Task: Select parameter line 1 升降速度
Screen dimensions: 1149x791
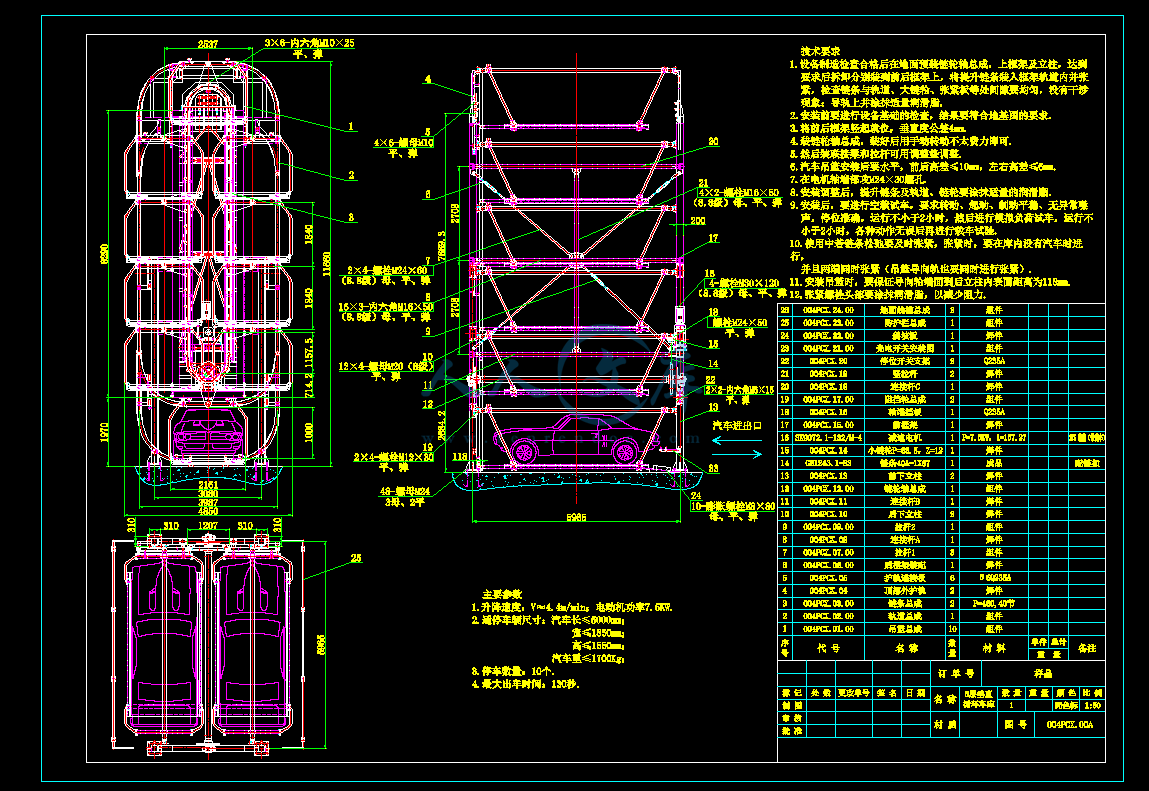Action: [572, 607]
